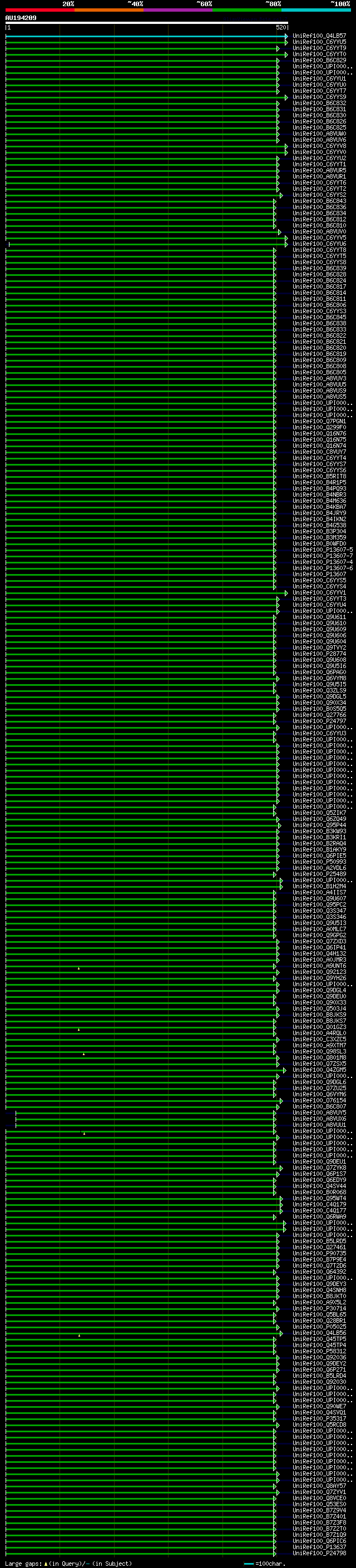Open hit UniRef100_Q53ES0
This screenshot has width=356, height=1568.
click(x=319, y=1504)
